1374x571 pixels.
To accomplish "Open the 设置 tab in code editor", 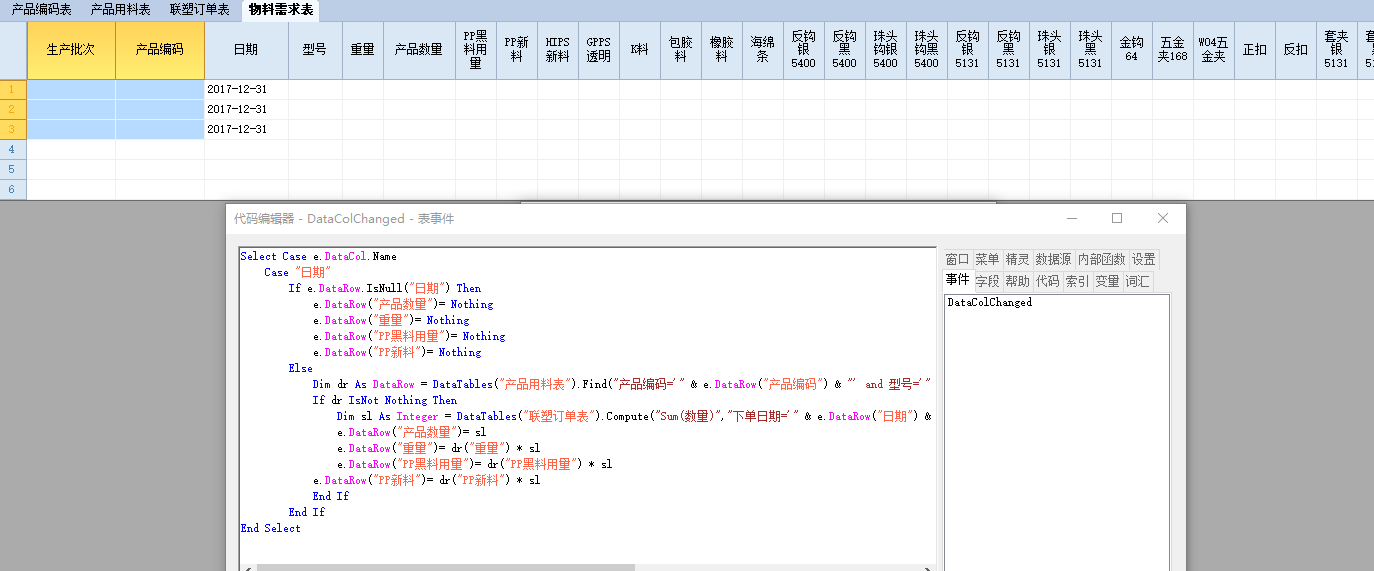I will click(x=1143, y=260).
